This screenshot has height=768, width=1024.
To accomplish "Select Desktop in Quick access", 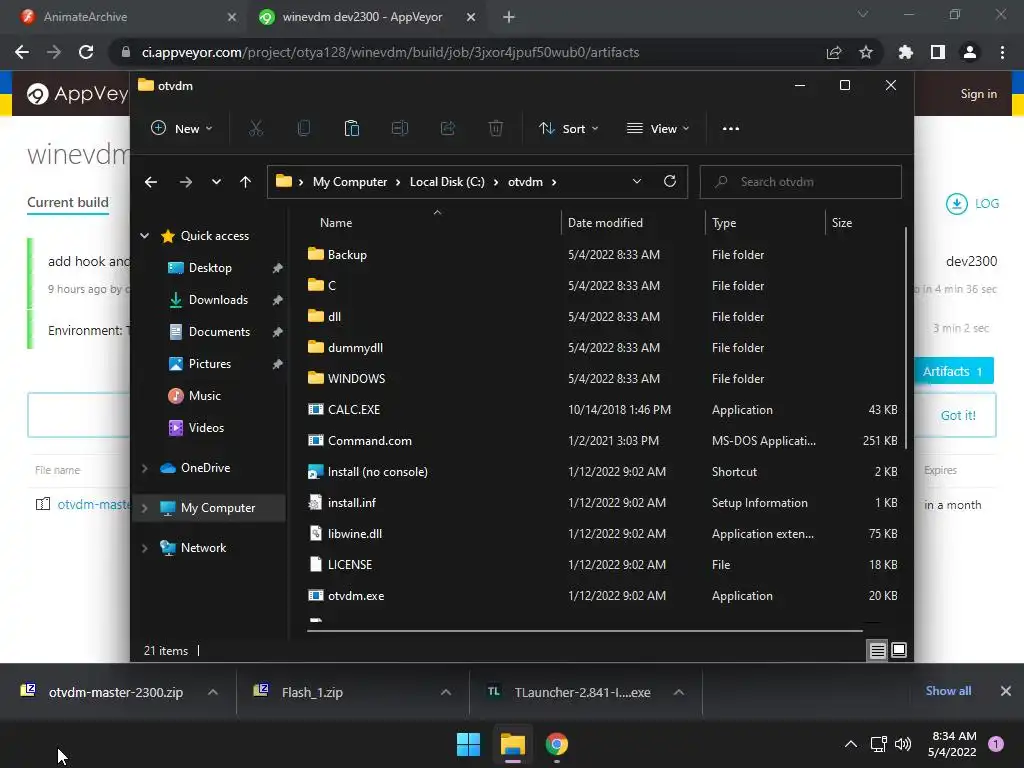I will [209, 268].
